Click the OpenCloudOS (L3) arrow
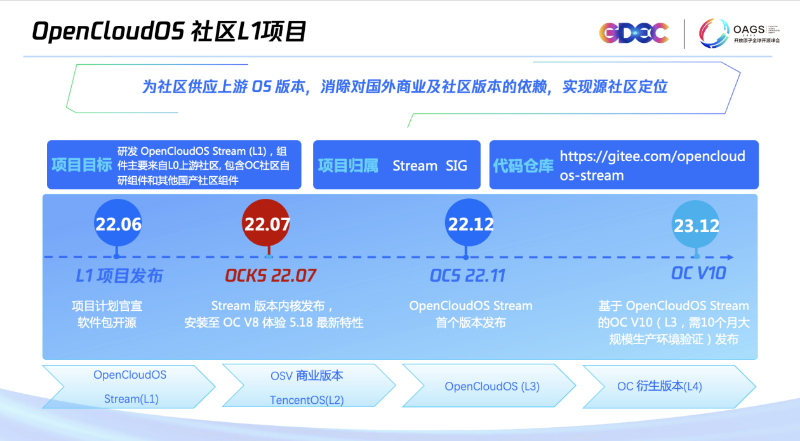Image resolution: width=800 pixels, height=441 pixels. pyautogui.click(x=492, y=386)
